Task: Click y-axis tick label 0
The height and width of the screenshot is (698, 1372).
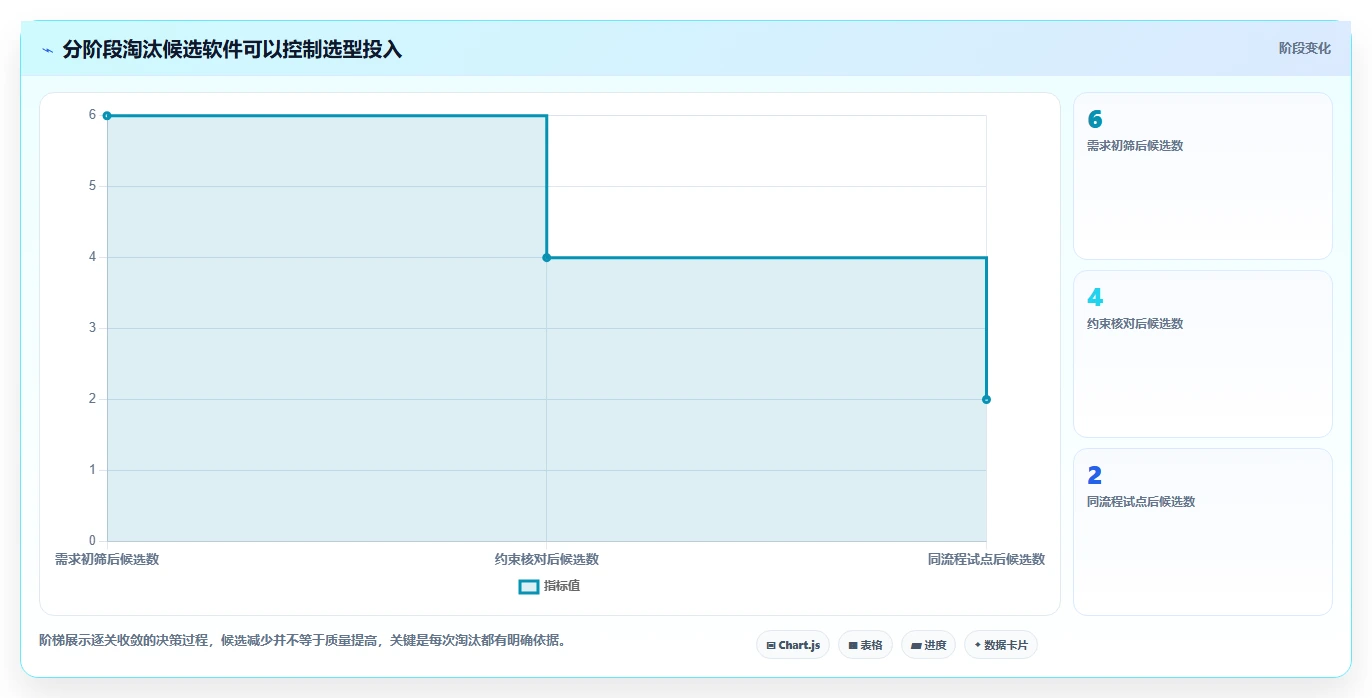Action: pos(92,541)
